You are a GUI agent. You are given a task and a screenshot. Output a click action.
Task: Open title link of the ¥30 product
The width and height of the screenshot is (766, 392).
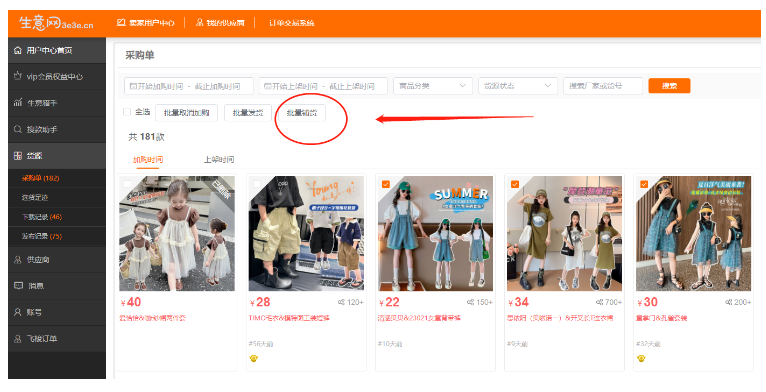(662, 318)
